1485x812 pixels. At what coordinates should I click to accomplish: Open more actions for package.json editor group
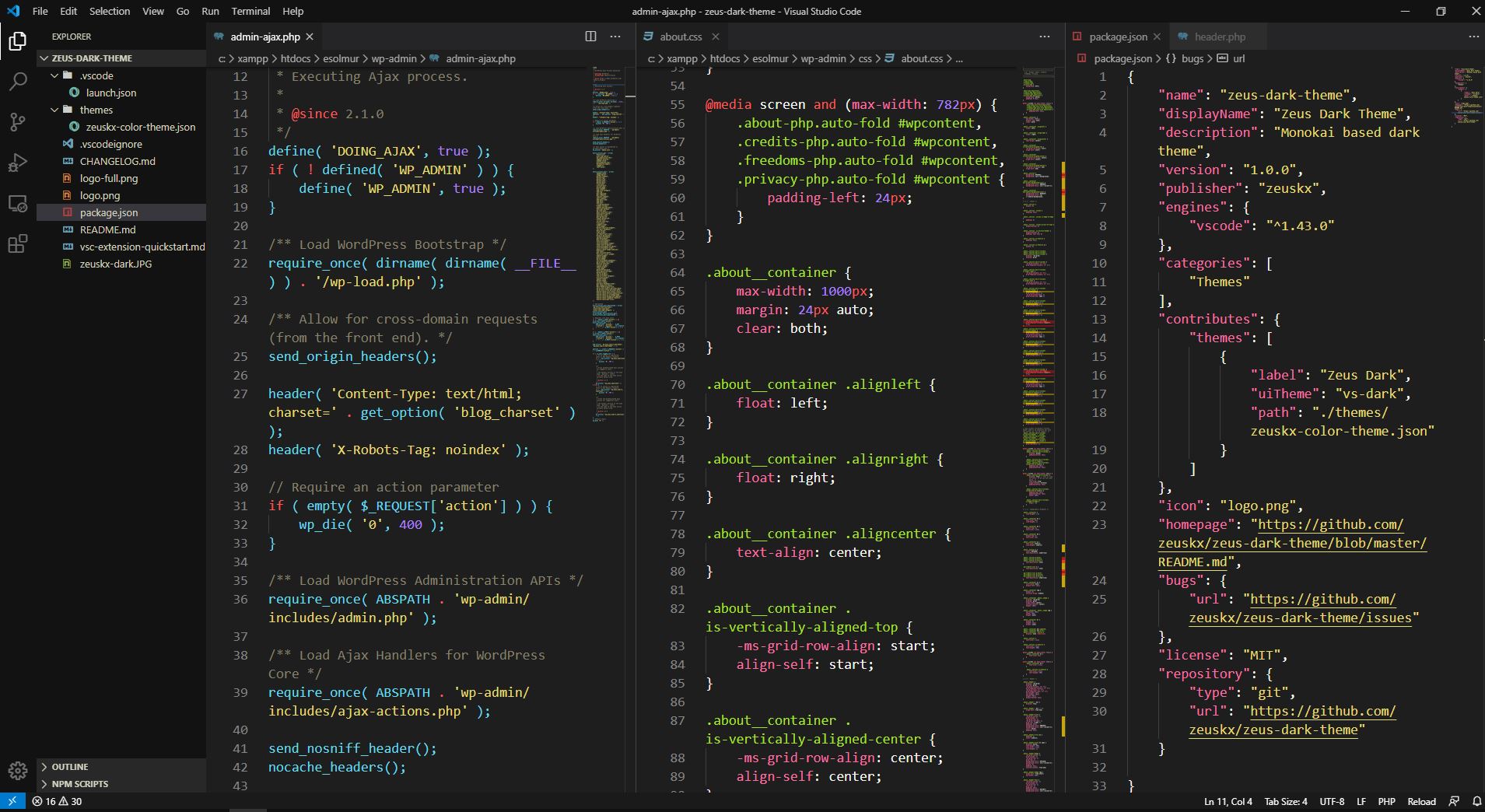click(x=1473, y=37)
